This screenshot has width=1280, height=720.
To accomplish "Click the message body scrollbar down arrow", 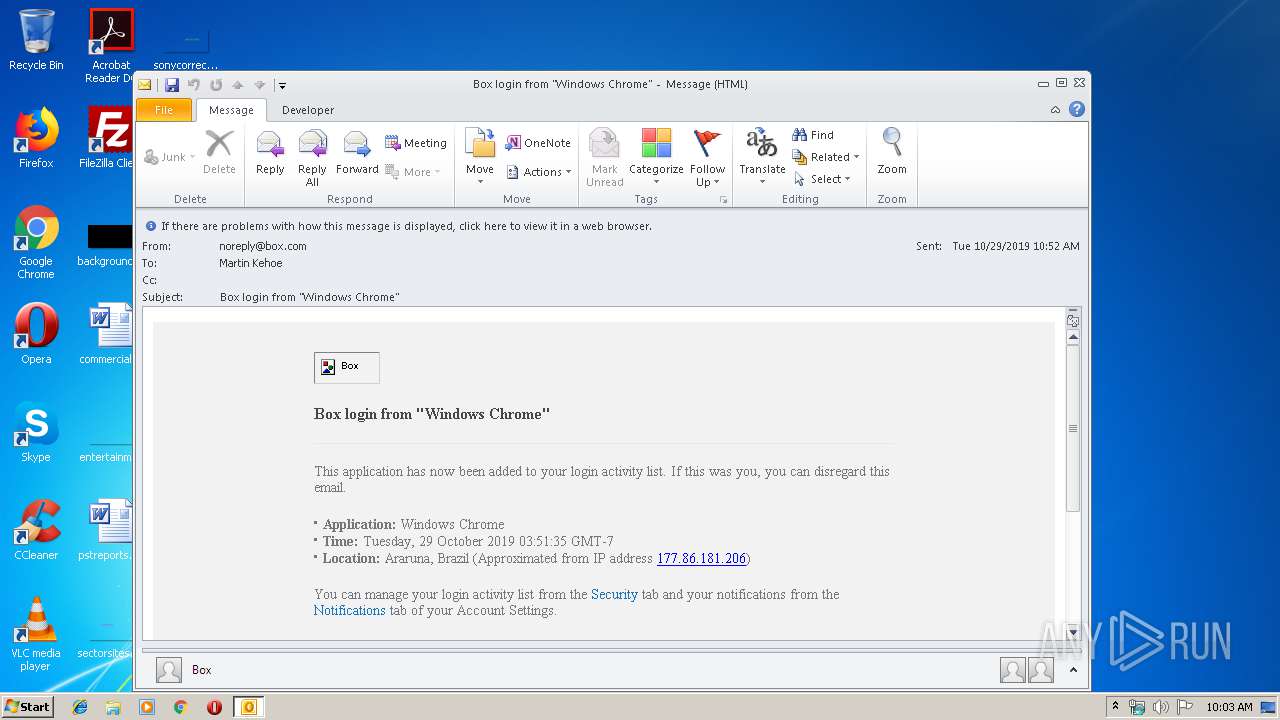I will click(x=1073, y=632).
